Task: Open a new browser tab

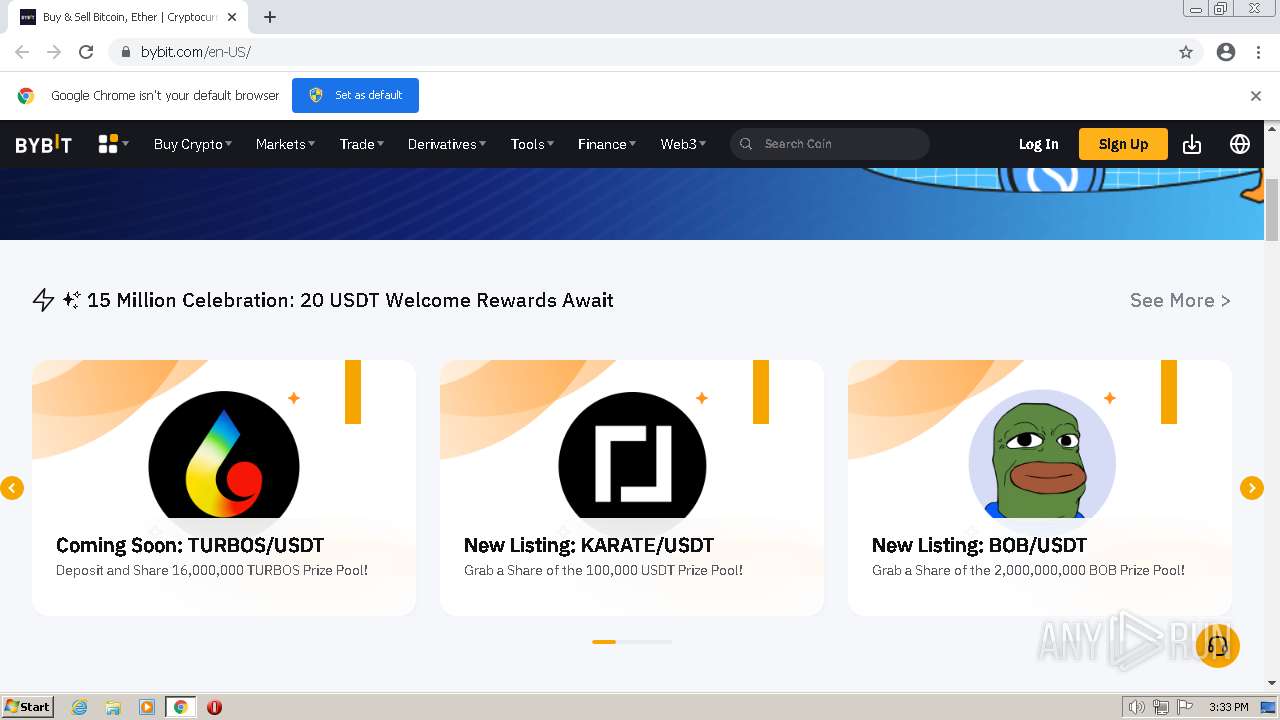Action: click(x=270, y=17)
